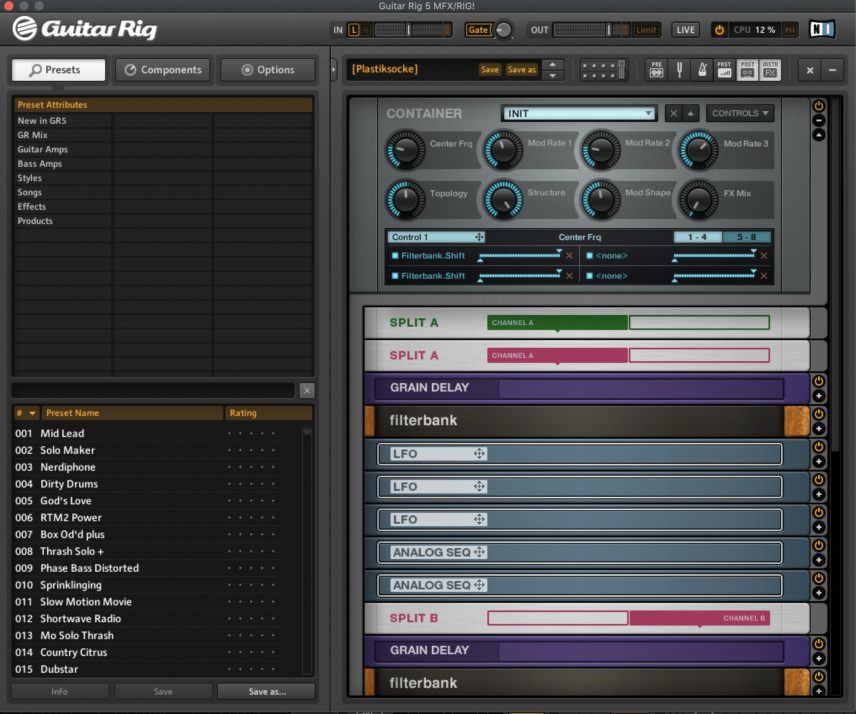This screenshot has width=856, height=714.
Task: Select the Guitar Amps attribute
Action: click(x=43, y=149)
